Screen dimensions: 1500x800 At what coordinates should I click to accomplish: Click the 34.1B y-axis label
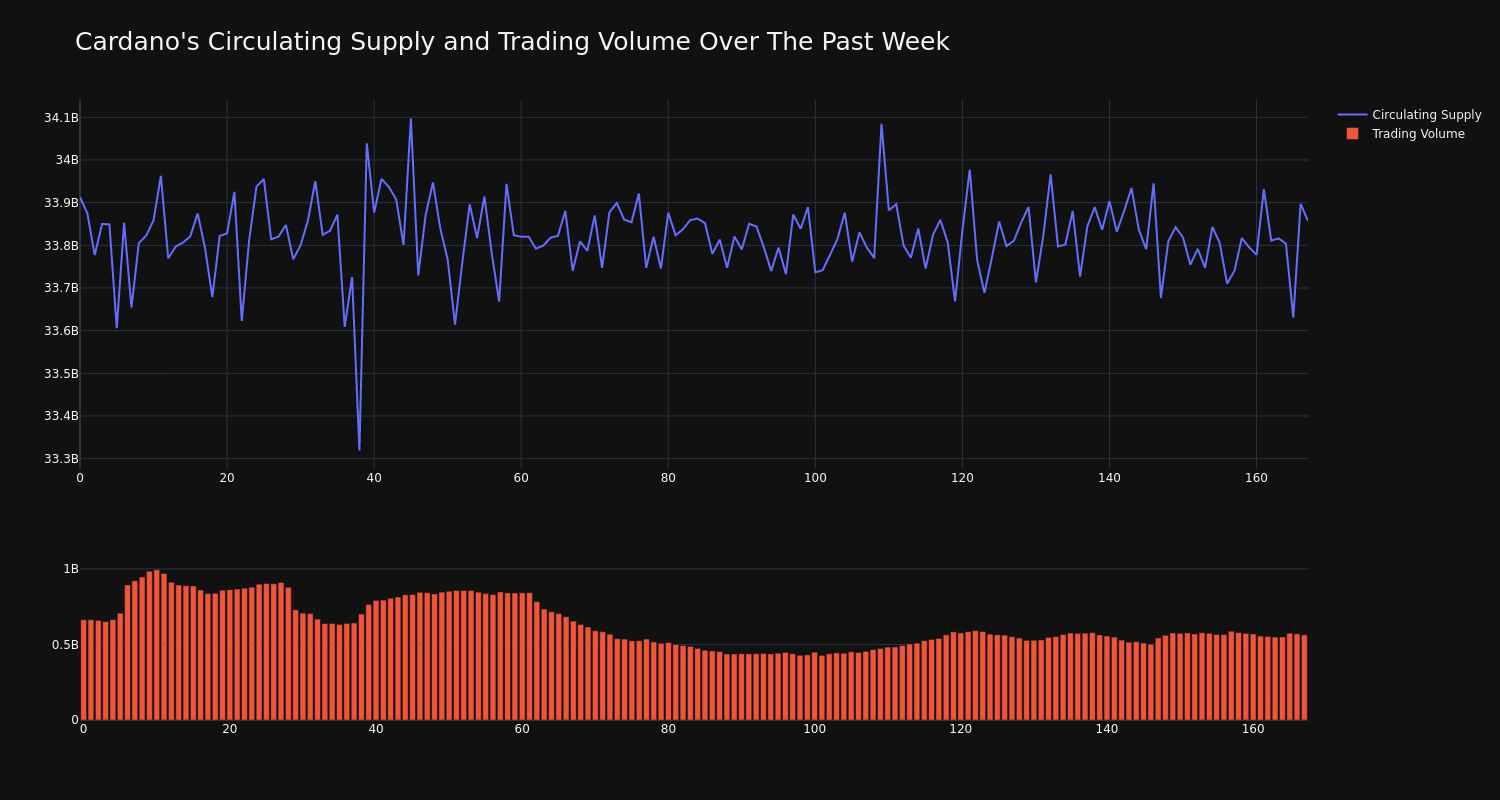coord(61,118)
